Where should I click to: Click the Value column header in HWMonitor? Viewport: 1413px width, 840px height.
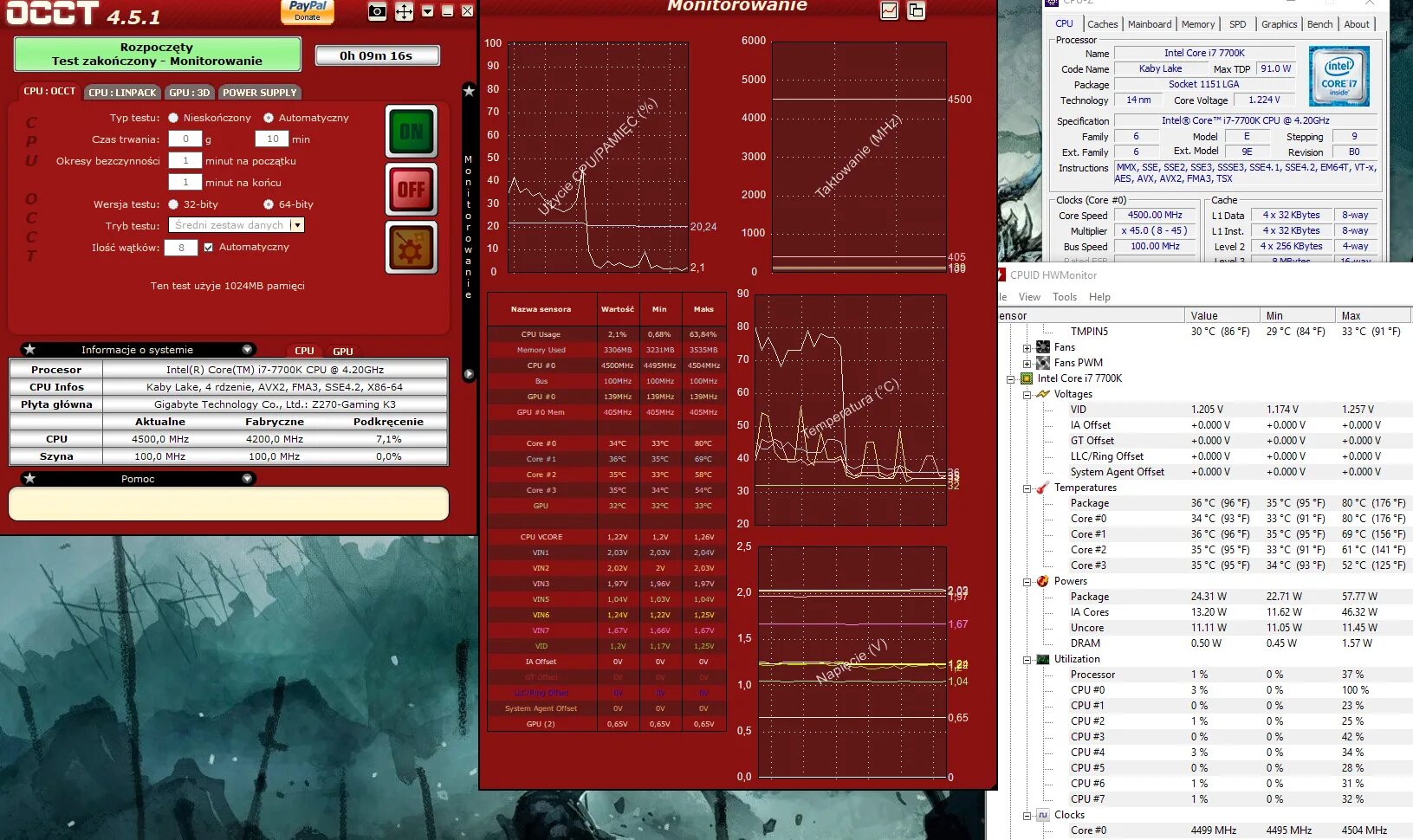1222,316
